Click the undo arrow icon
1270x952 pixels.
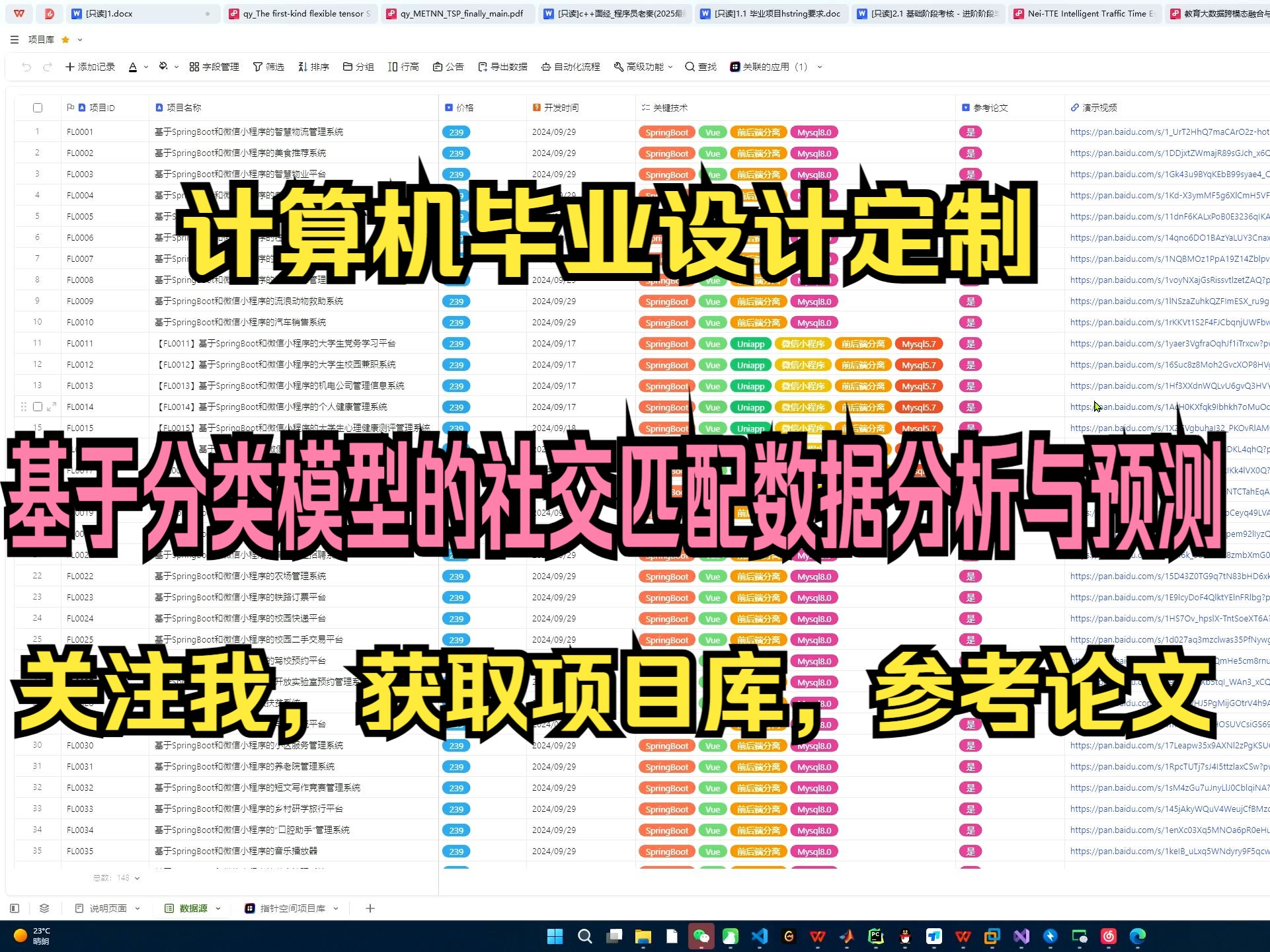pyautogui.click(x=26, y=67)
